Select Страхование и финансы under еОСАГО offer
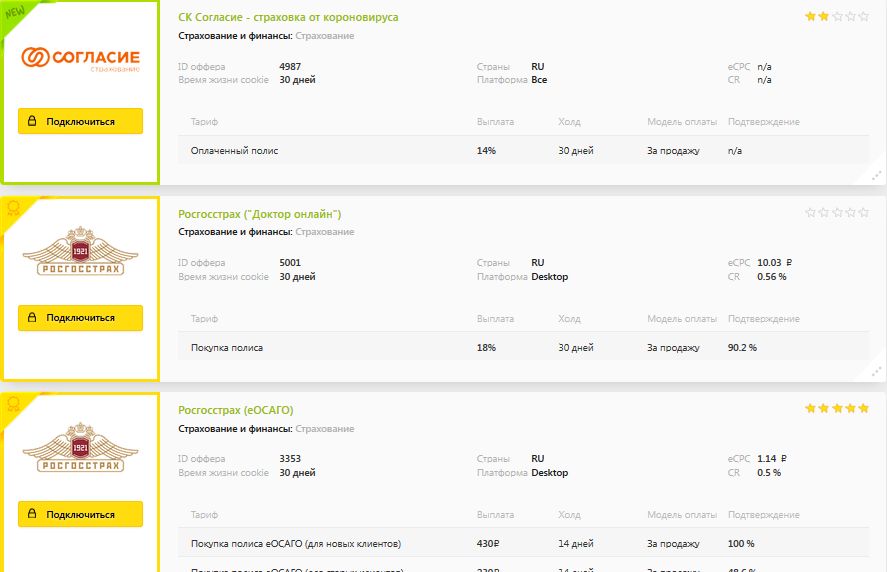This screenshot has height=572, width=887. point(234,429)
